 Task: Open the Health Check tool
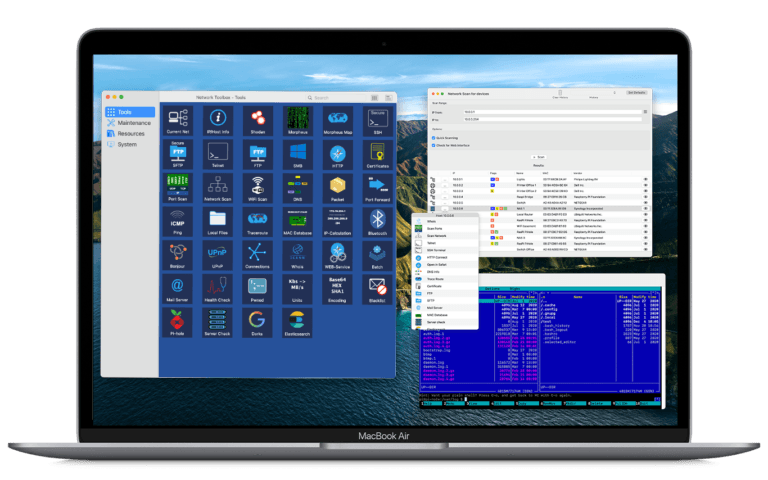[x=217, y=287]
